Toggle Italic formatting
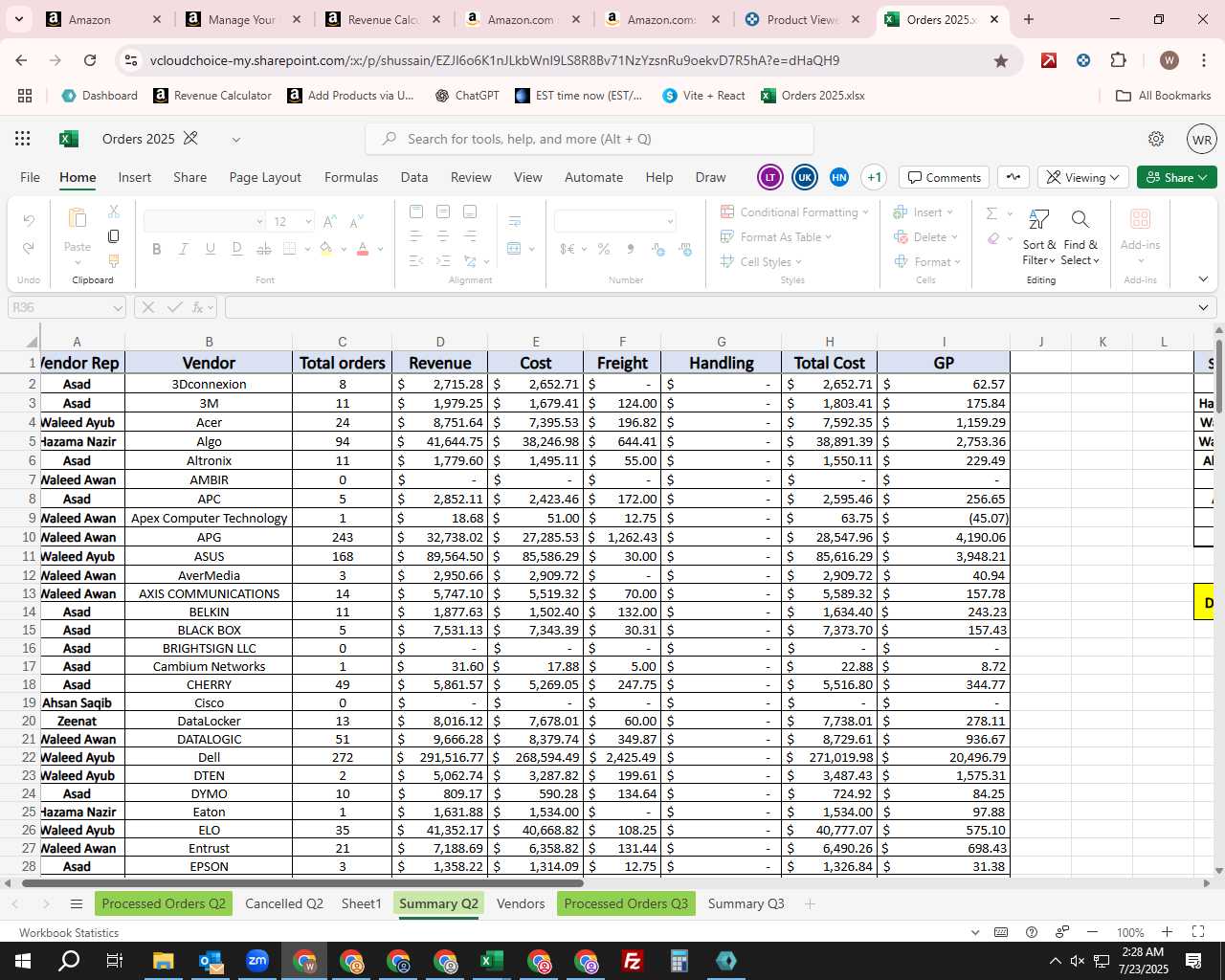Image resolution: width=1225 pixels, height=980 pixels. pos(183,249)
